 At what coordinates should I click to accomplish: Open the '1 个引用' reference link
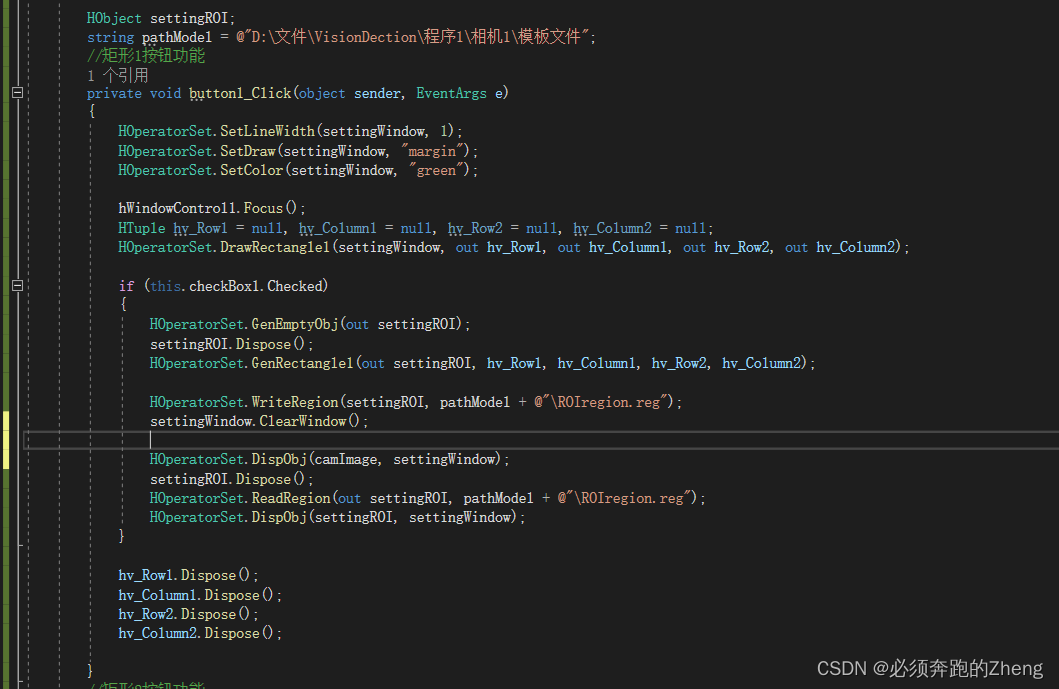click(118, 75)
